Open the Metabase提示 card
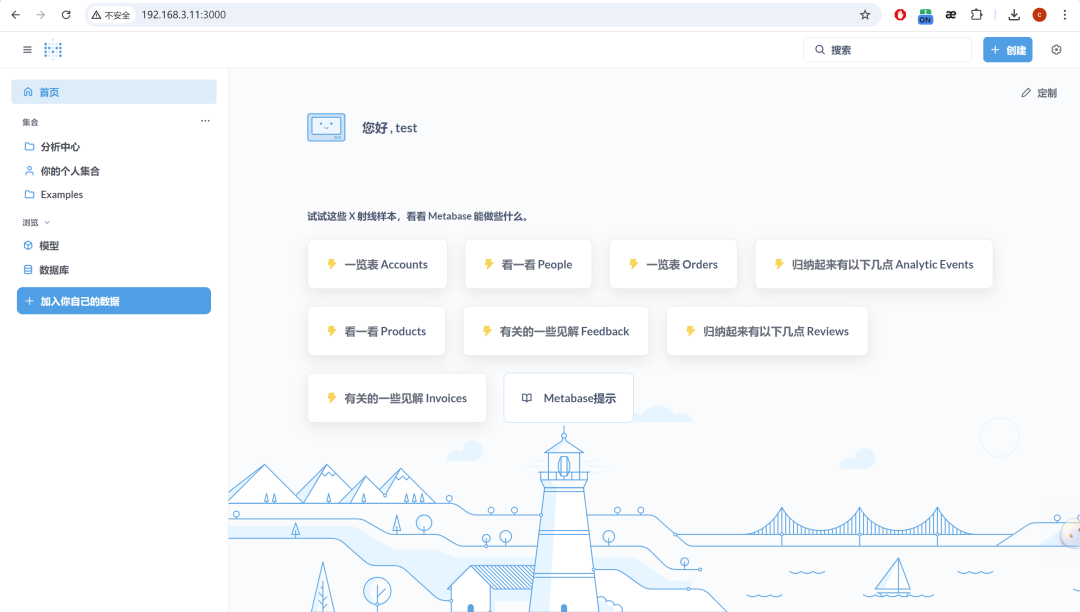This screenshot has height=612, width=1080. pos(568,398)
